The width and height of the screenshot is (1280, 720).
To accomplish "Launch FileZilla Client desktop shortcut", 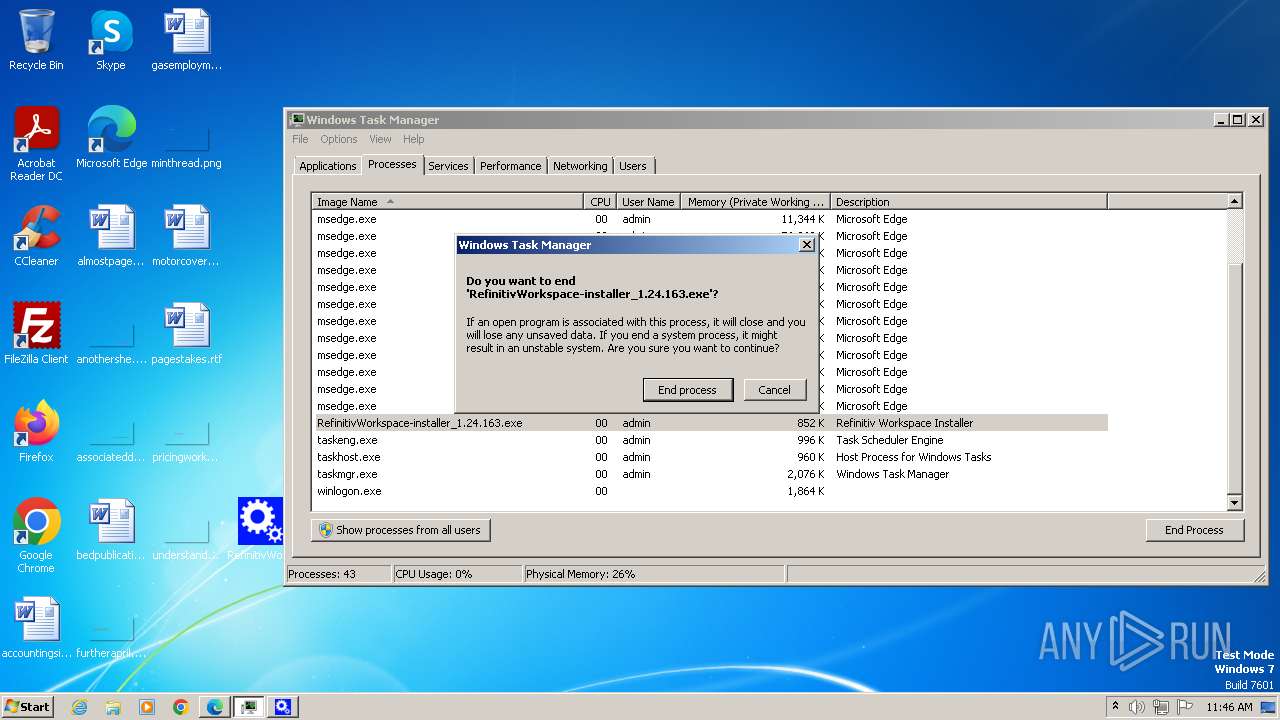I will 36,333.
